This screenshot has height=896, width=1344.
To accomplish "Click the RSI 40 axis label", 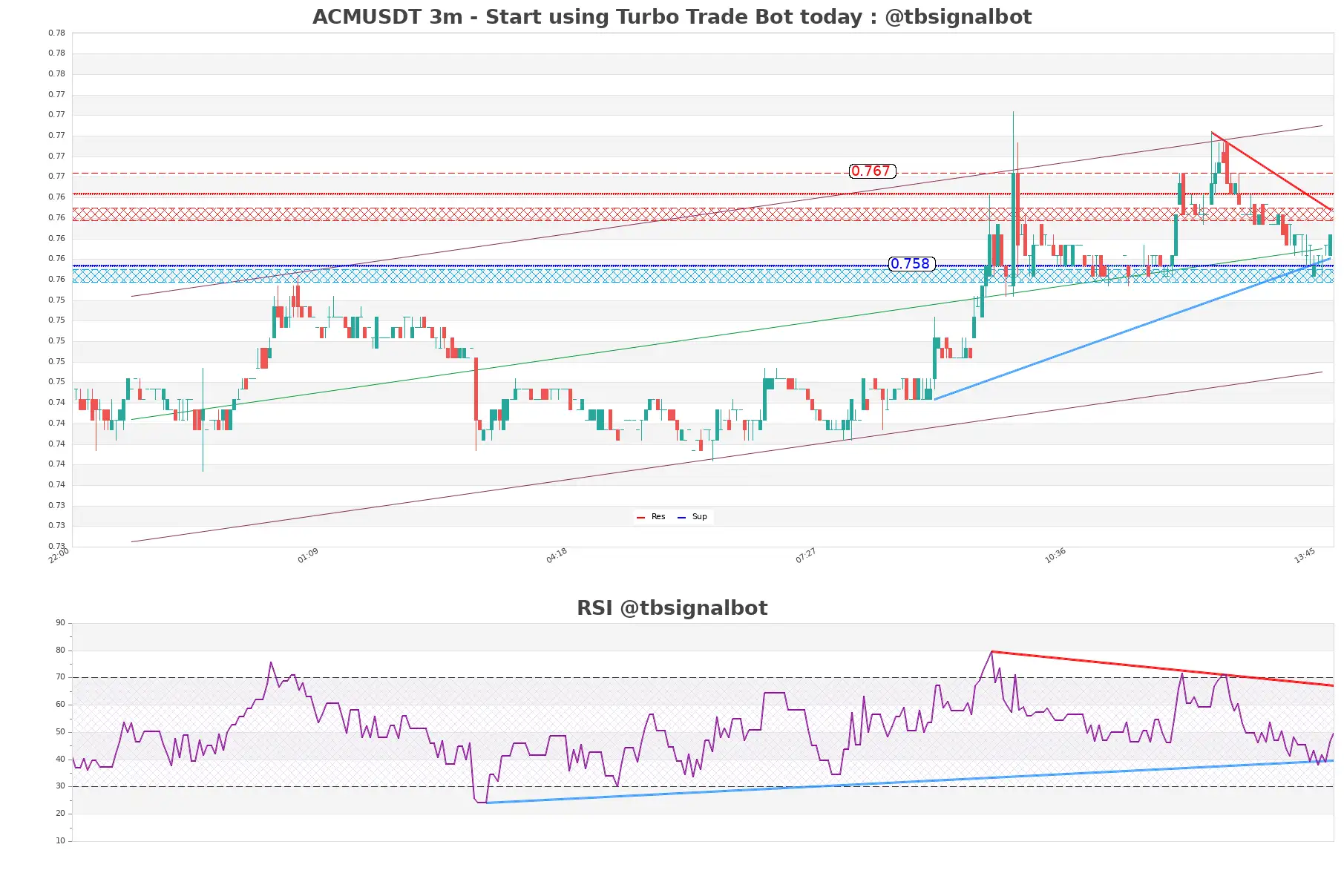I will point(60,760).
